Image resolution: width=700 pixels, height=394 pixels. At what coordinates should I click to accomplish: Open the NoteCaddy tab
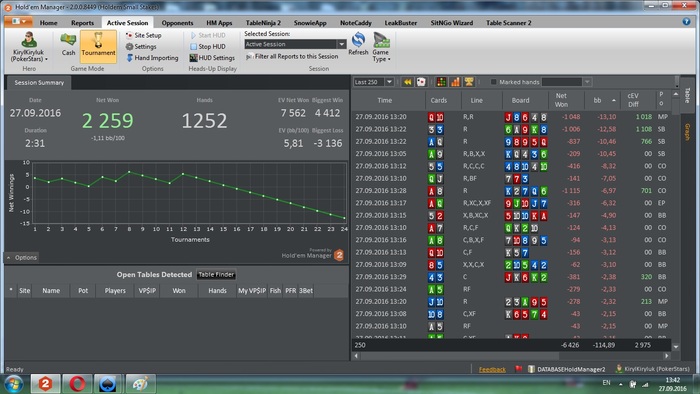tap(356, 23)
